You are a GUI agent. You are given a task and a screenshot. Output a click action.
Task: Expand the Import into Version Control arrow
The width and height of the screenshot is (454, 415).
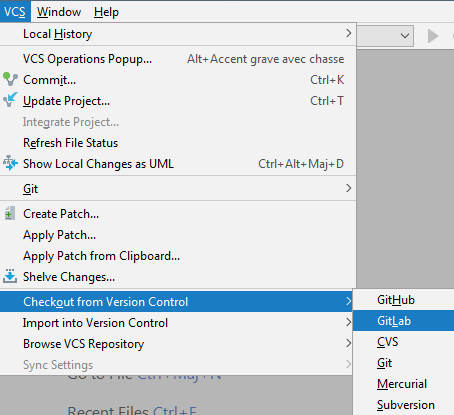click(x=348, y=322)
